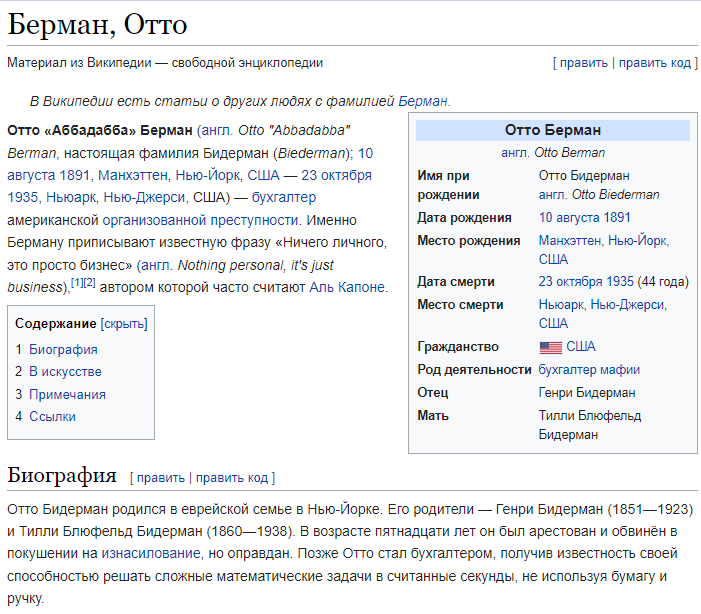Open 'Ньюарк' link in infobox death place
Image resolution: width=701 pixels, height=614 pixels.
click(x=562, y=305)
